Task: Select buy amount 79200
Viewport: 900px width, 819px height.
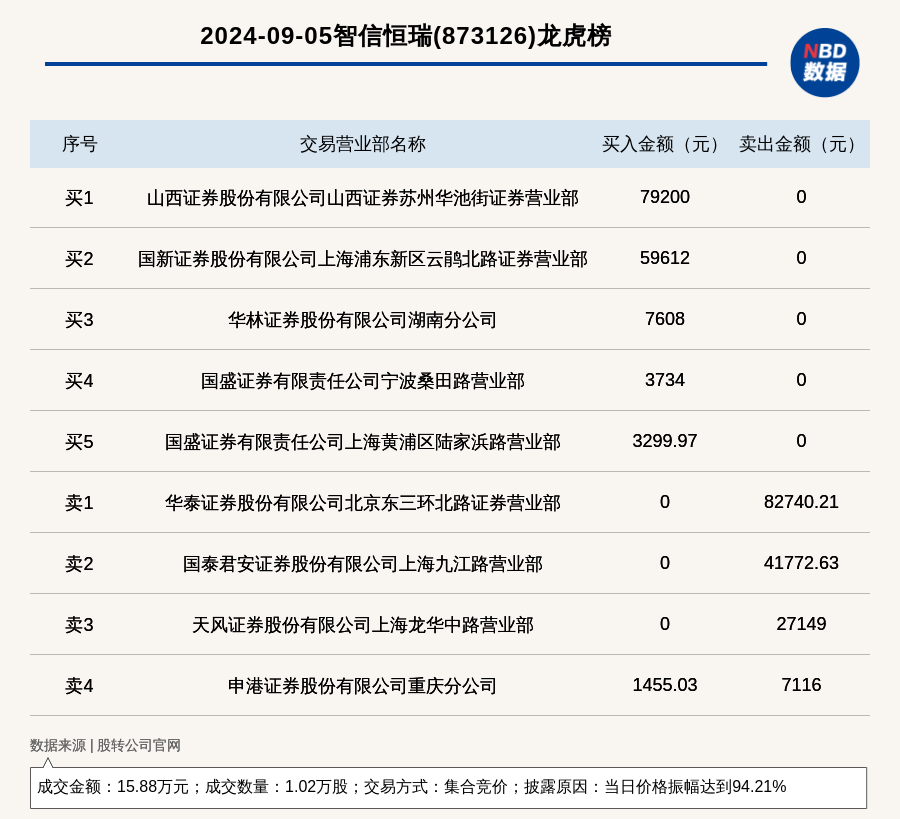Action: 665,197
